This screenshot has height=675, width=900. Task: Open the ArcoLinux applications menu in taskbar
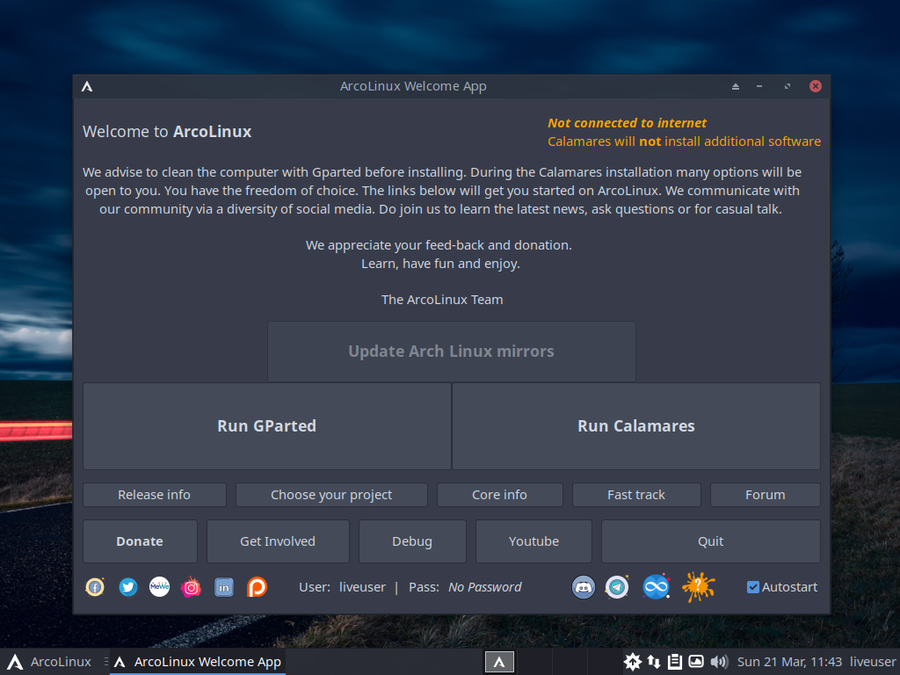click(49, 662)
